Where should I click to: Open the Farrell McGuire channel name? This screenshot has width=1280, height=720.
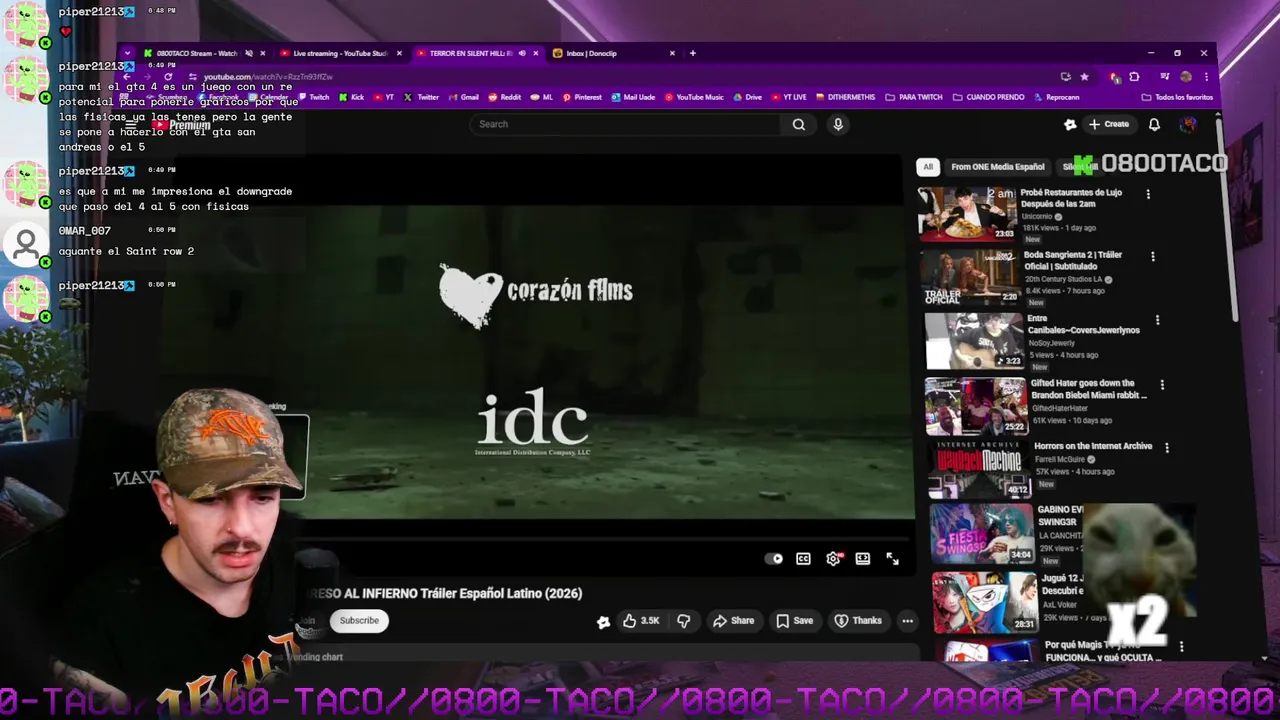(x=1061, y=460)
